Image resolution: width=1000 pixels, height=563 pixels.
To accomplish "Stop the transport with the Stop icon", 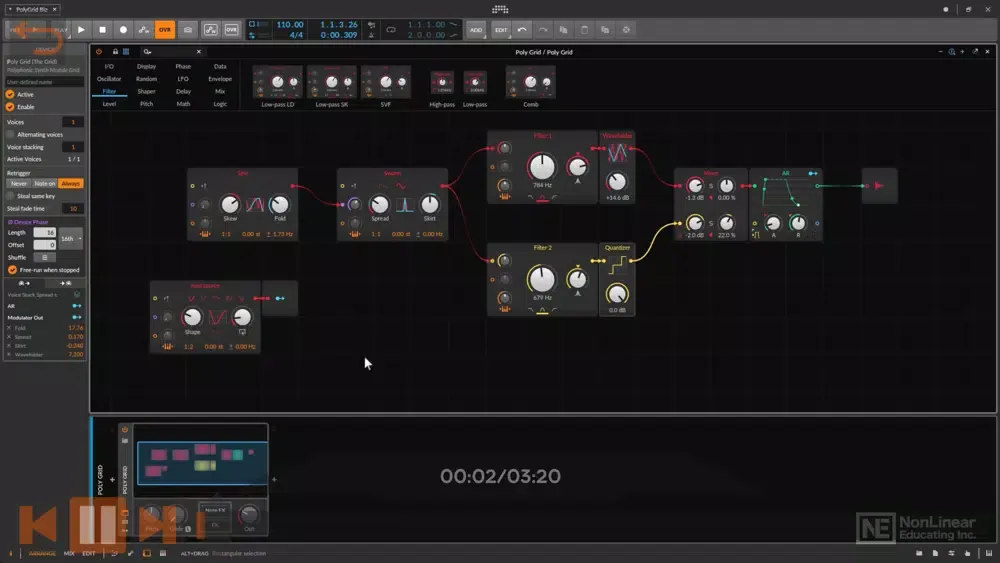I will coord(102,29).
